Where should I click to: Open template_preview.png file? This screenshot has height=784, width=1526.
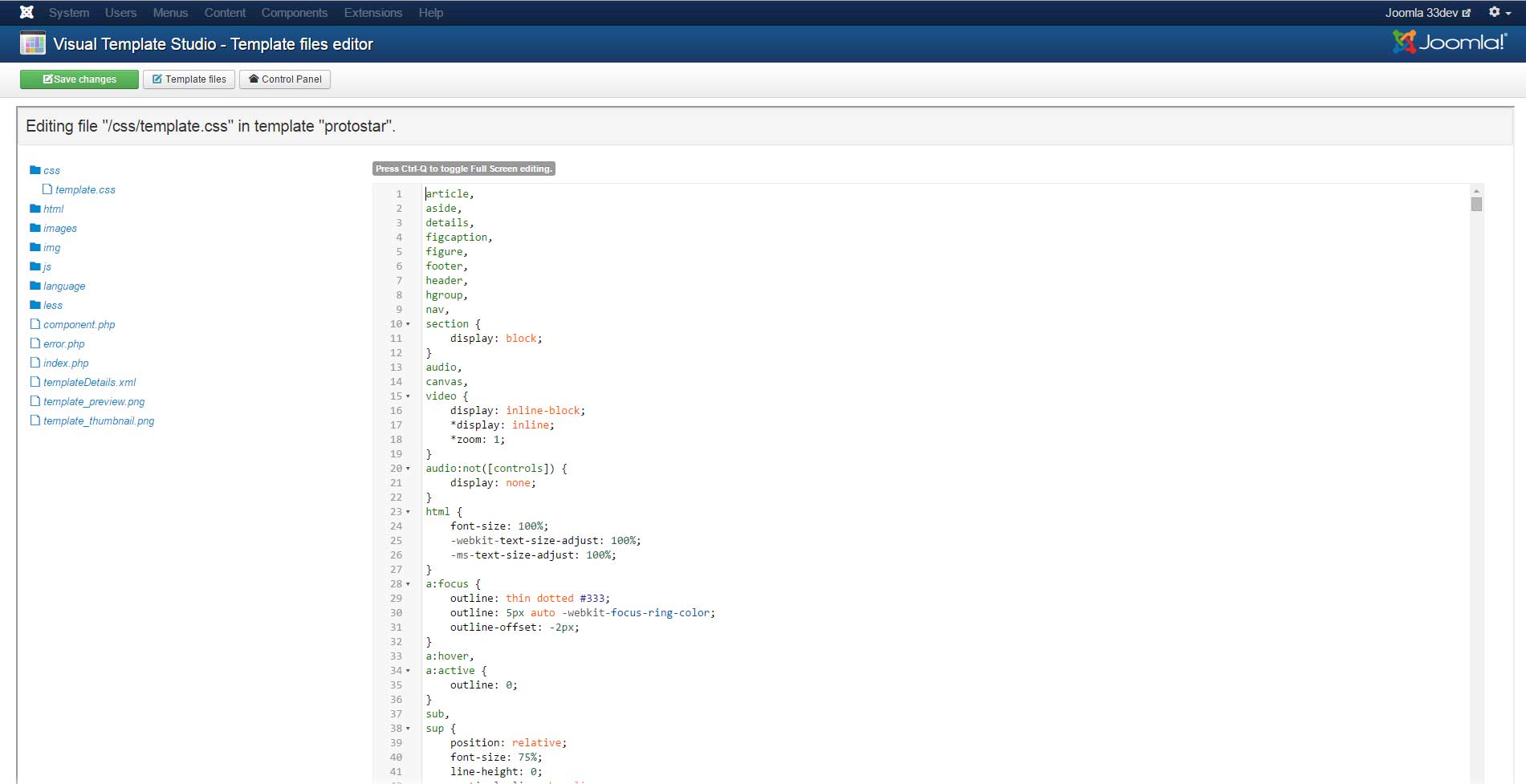click(x=94, y=402)
